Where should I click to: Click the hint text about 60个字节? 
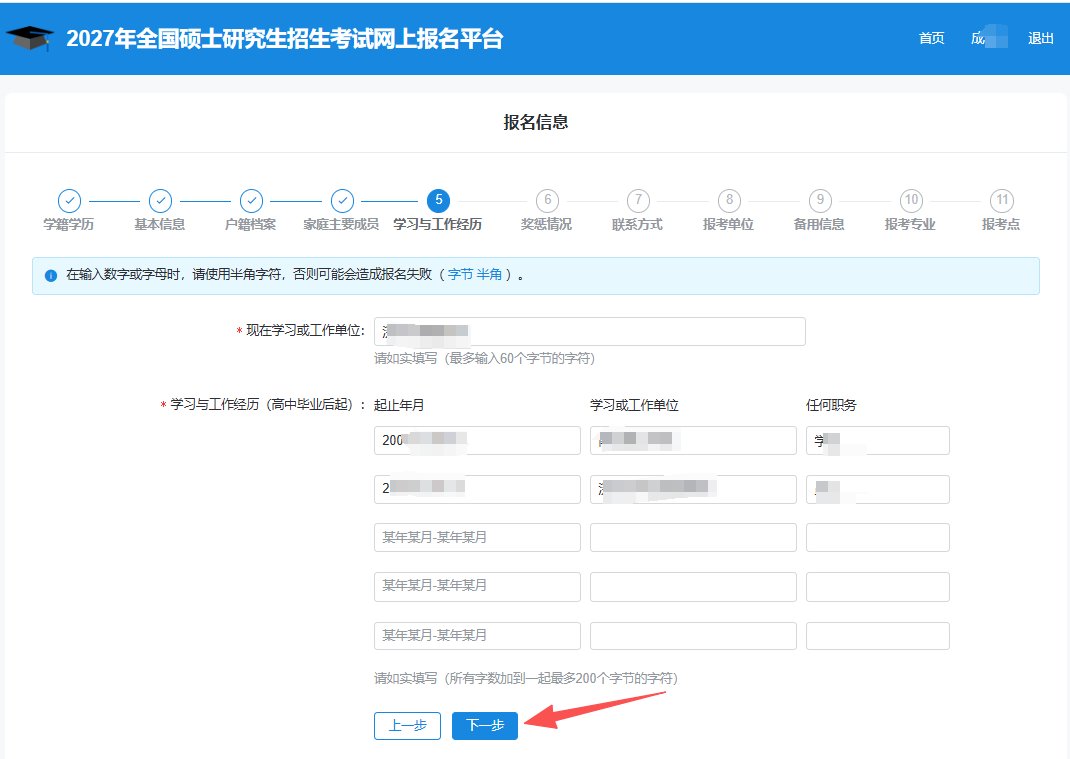point(485,358)
